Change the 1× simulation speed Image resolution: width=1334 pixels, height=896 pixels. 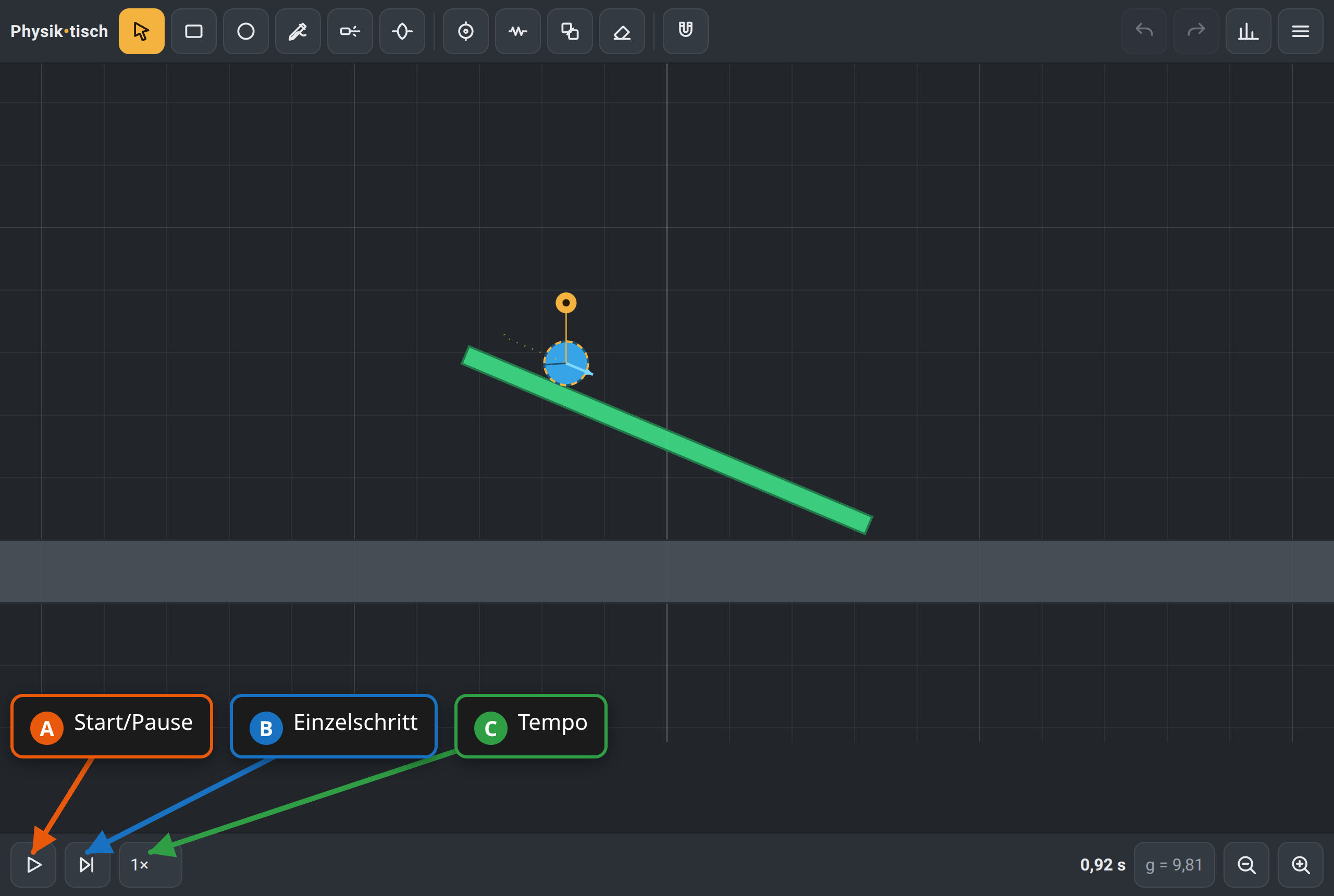(150, 865)
